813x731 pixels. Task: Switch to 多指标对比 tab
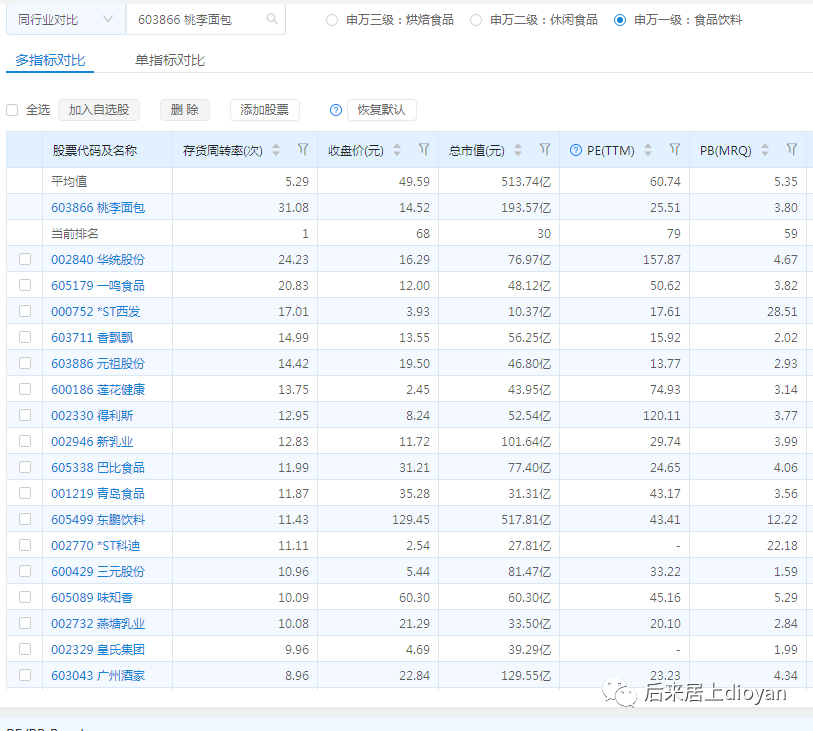coord(50,60)
